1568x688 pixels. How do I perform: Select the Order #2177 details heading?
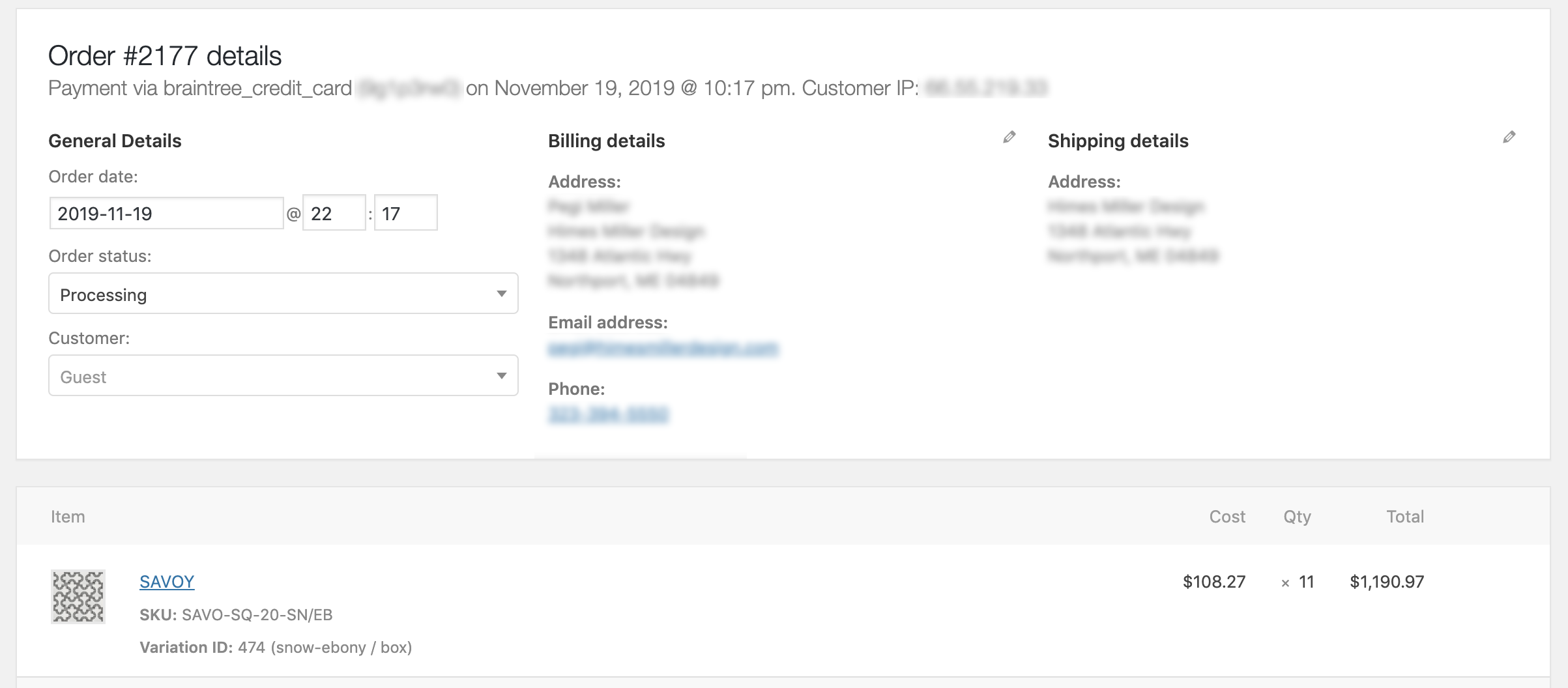point(166,57)
